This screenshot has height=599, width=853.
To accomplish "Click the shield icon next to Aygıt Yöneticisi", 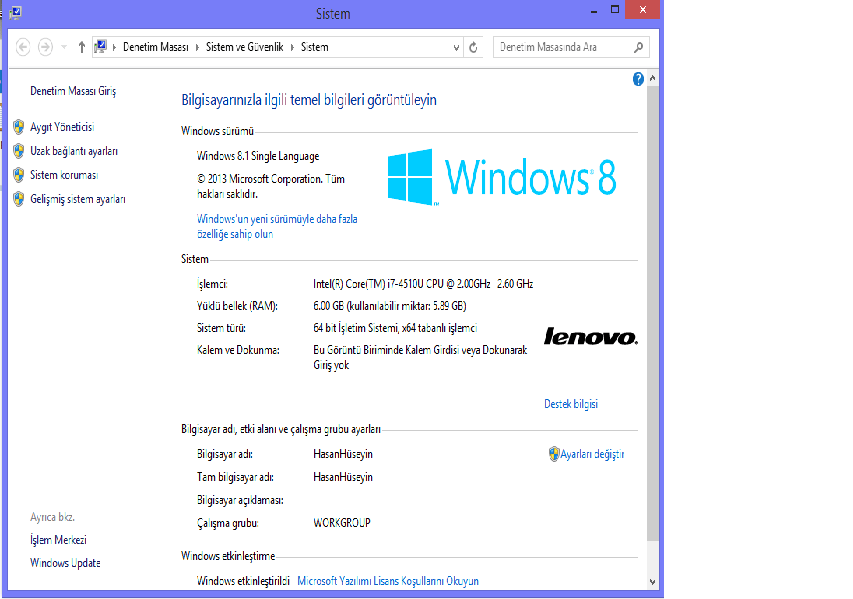I will (x=18, y=127).
